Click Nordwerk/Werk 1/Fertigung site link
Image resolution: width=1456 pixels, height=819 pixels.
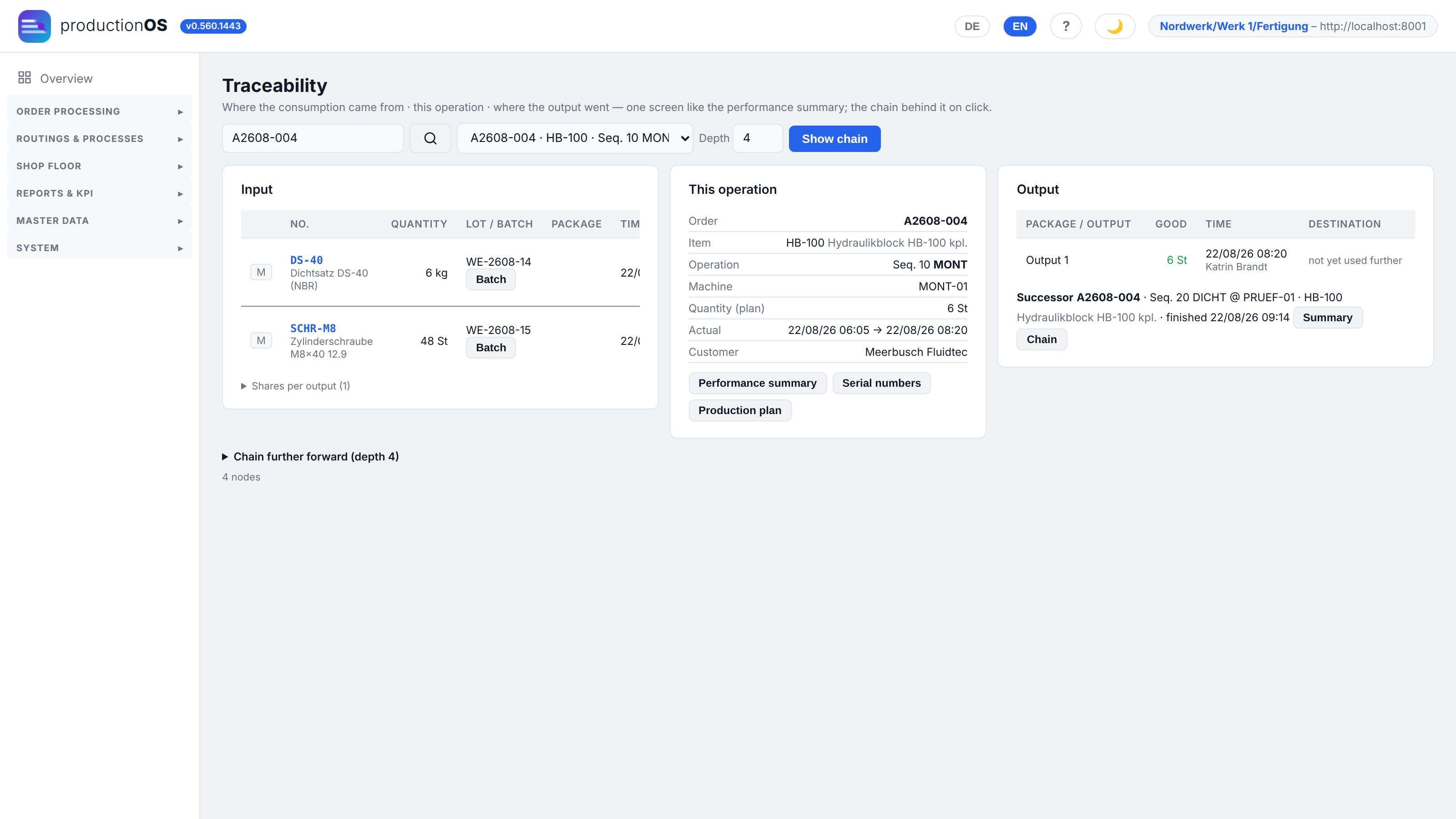(1234, 26)
